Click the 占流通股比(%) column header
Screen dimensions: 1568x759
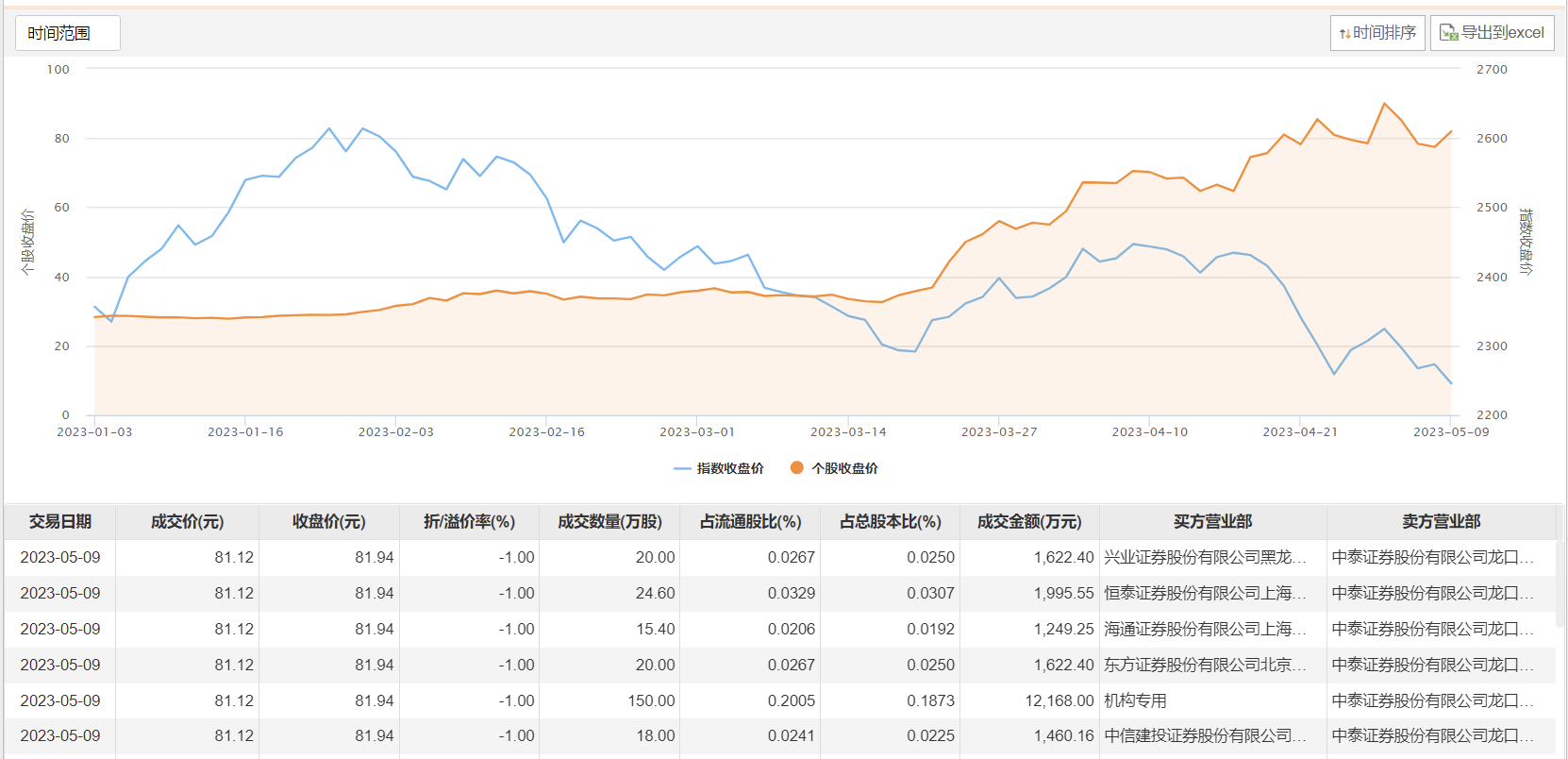(750, 522)
